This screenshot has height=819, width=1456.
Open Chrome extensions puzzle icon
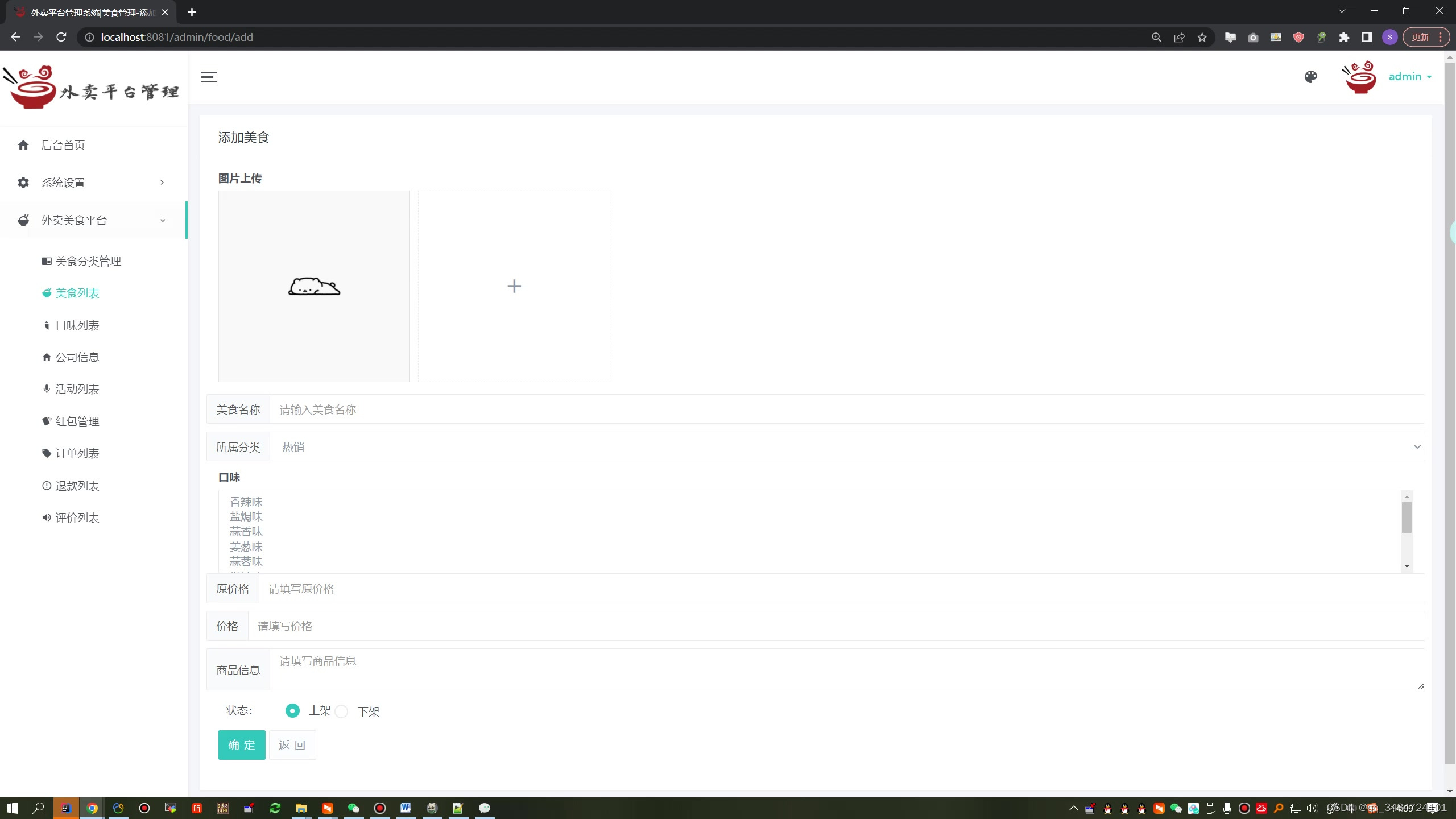[x=1344, y=38]
